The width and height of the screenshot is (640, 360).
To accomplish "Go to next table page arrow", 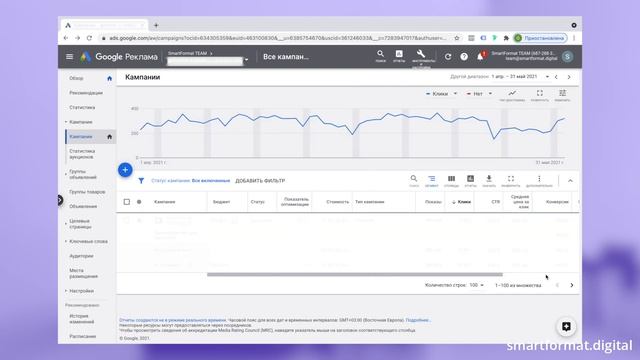I will [571, 285].
